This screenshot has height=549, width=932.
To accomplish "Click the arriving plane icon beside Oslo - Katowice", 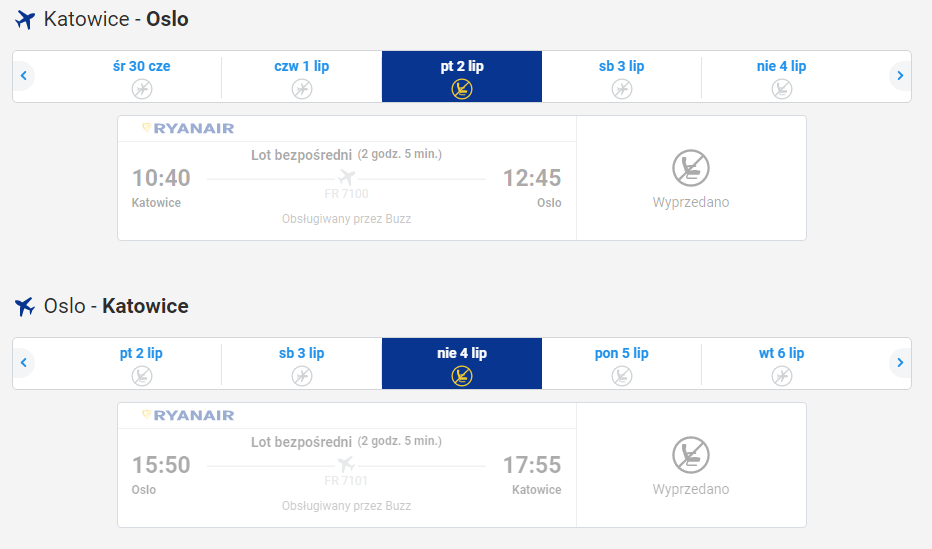I will (25, 307).
